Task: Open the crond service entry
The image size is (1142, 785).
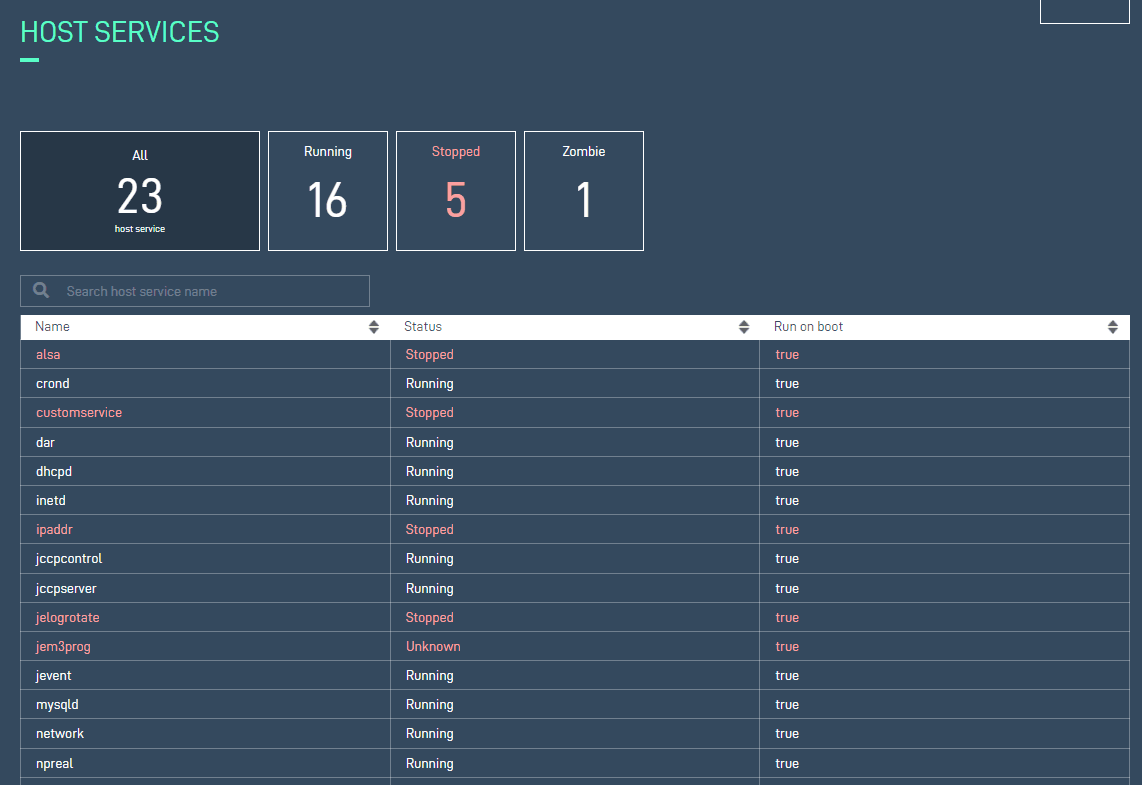Action: (x=53, y=384)
